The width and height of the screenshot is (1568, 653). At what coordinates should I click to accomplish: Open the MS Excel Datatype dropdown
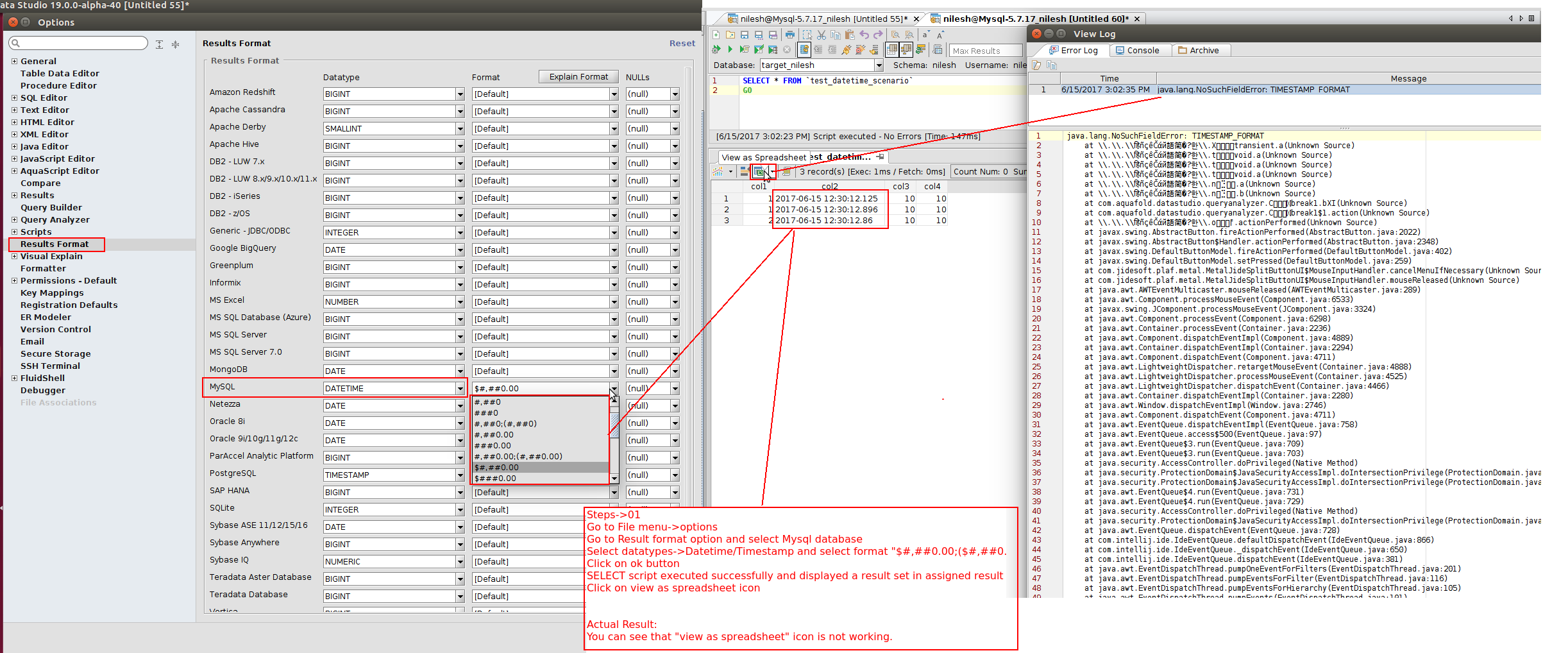click(x=460, y=301)
